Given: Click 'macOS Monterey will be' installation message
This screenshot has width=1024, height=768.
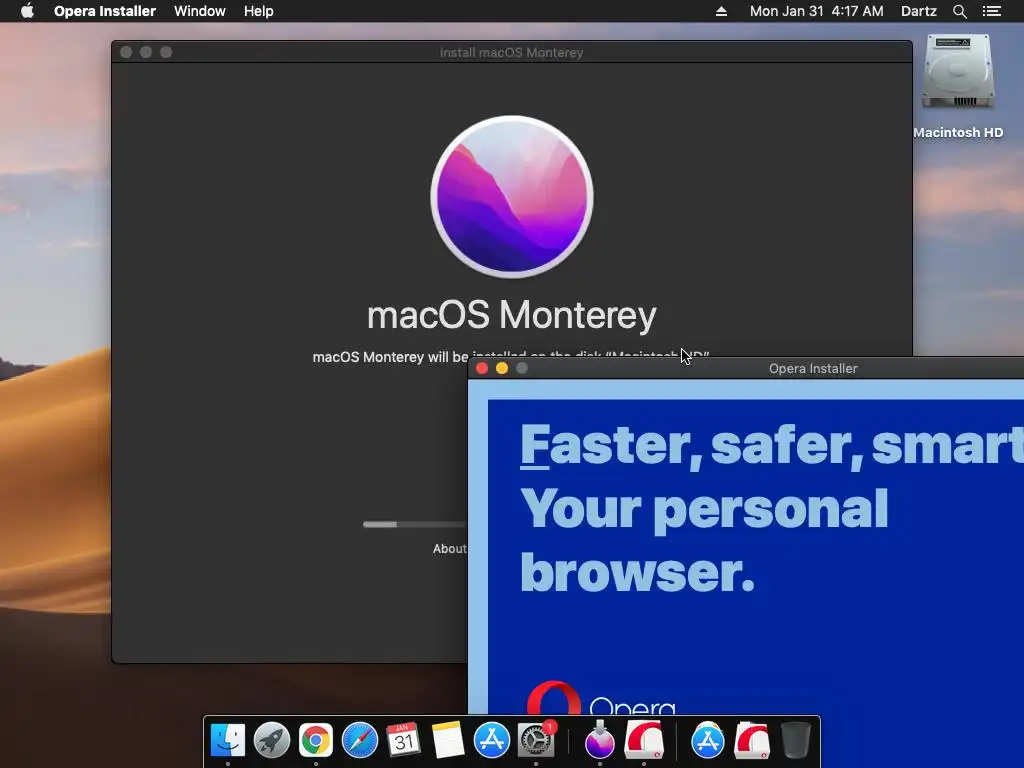Looking at the screenshot, I should tap(392, 357).
